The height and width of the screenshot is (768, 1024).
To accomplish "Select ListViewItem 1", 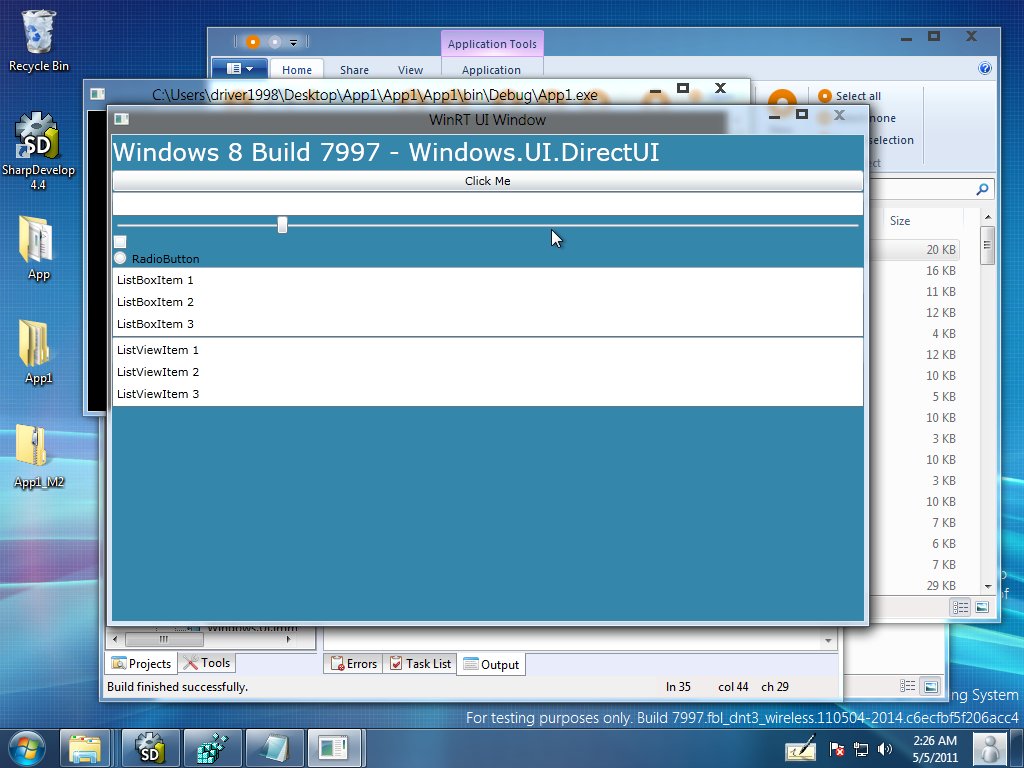I will point(487,350).
